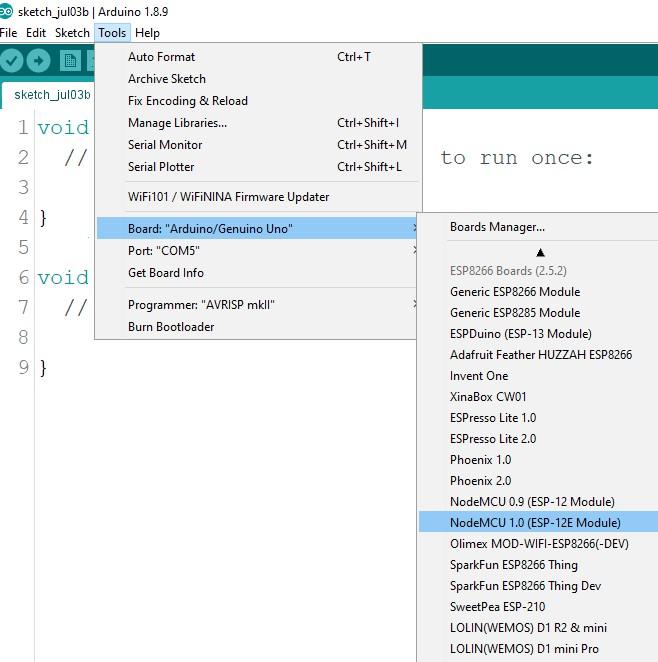Choose Fix Encoding & Reload

coord(257,101)
